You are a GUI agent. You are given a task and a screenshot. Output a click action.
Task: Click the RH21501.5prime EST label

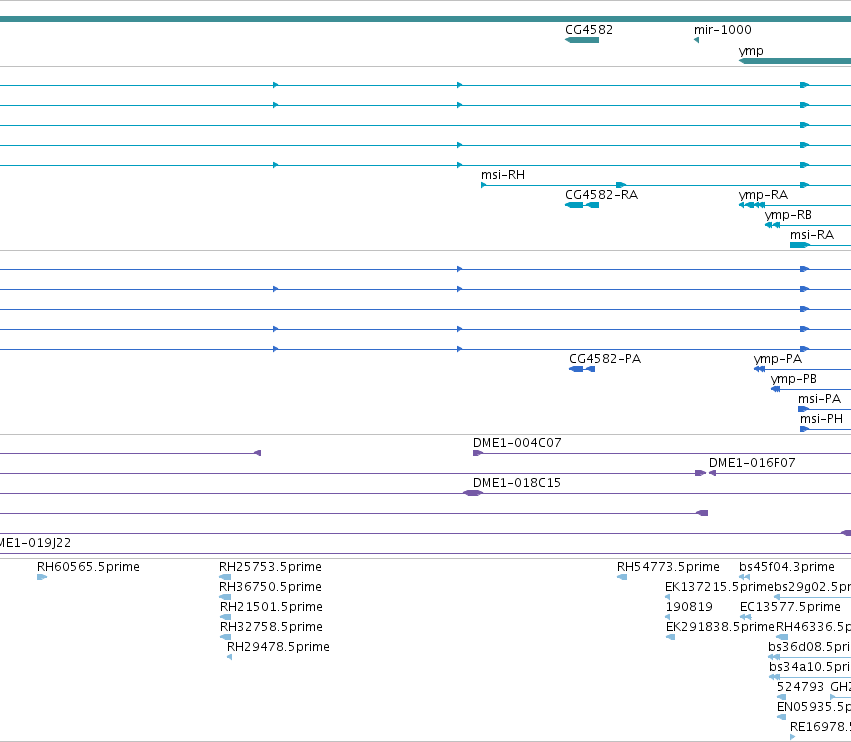(271, 607)
